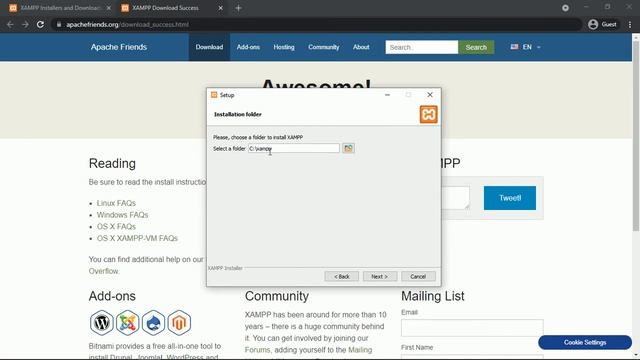
Task: Click the installation folder path field
Action: [293, 148]
